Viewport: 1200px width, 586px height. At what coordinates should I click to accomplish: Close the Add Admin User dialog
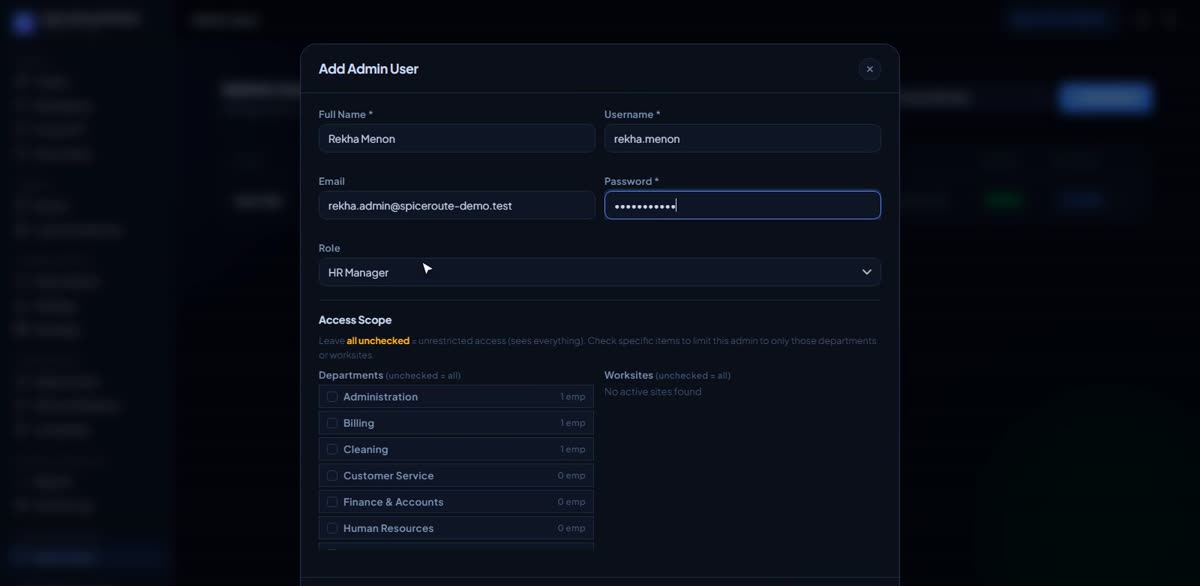(869, 69)
